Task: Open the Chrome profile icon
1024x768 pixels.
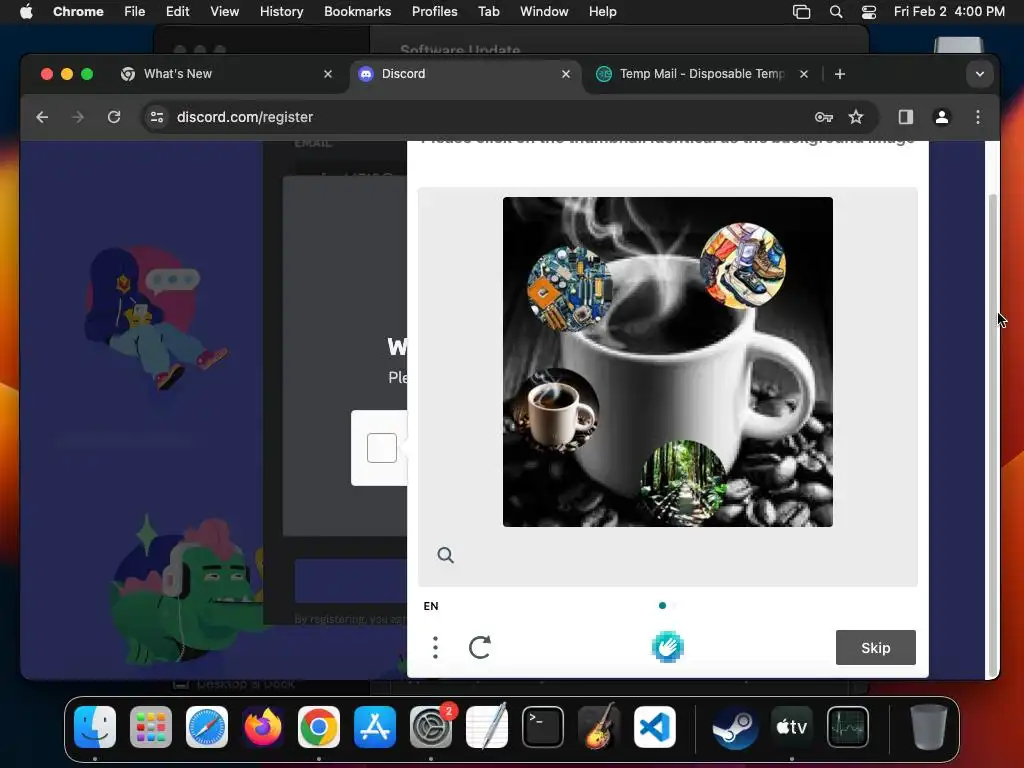Action: tap(942, 117)
